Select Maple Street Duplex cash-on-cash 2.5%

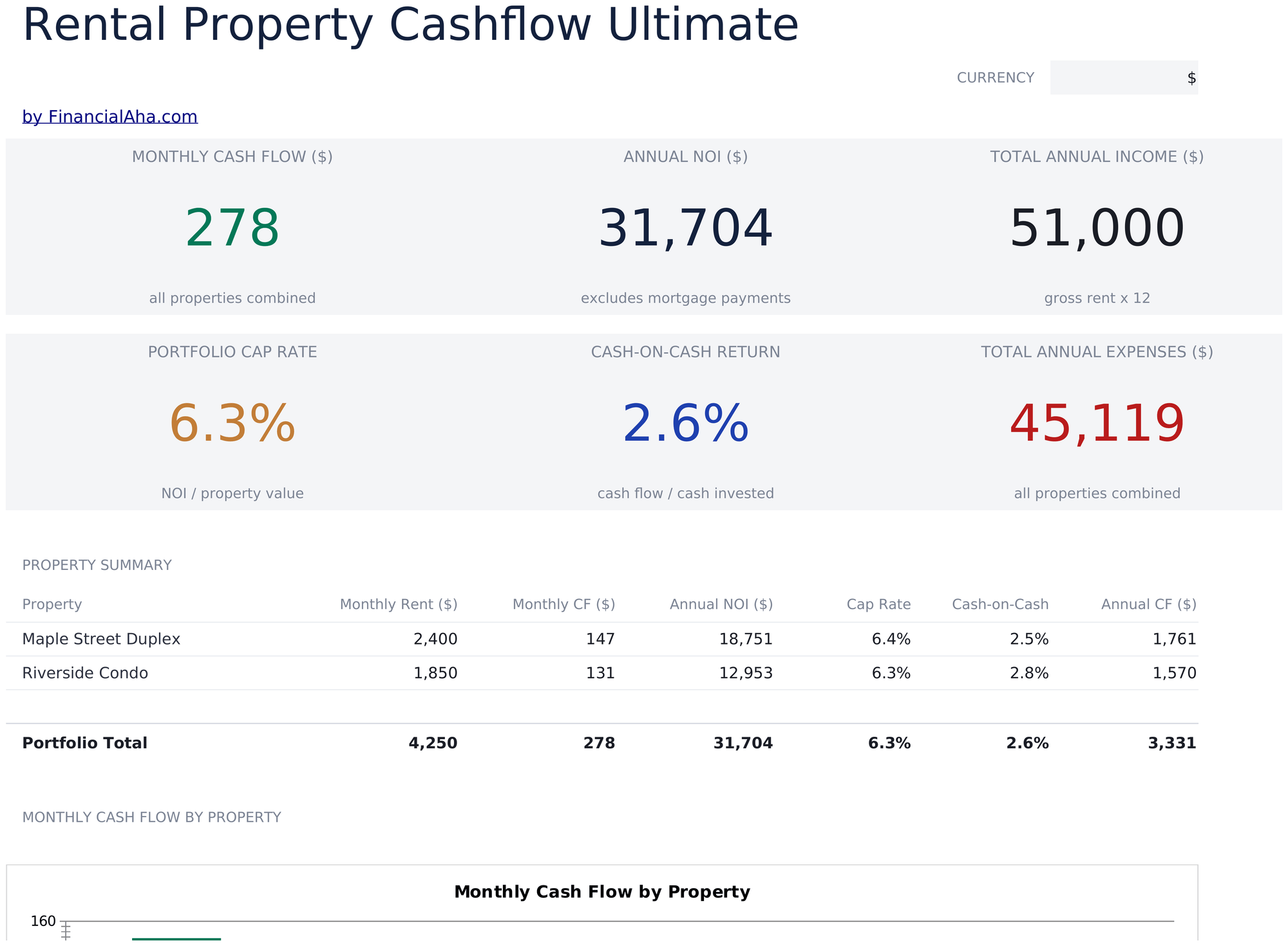point(1029,639)
